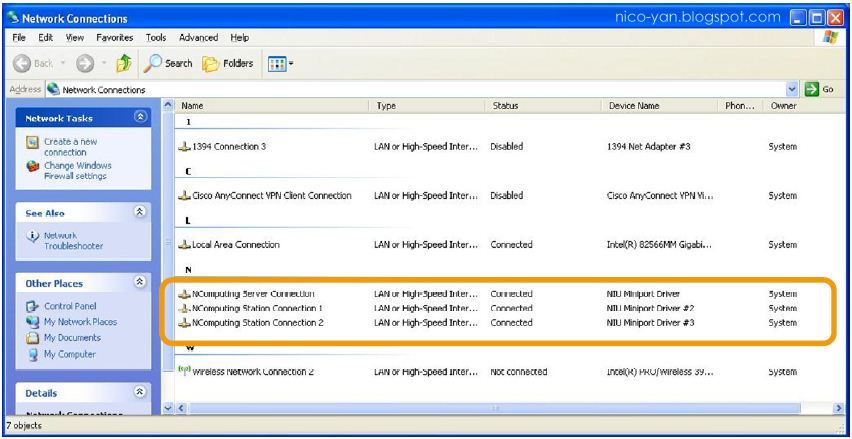This screenshot has height=439, width=852.
Task: Open the View menu
Action: [x=75, y=37]
